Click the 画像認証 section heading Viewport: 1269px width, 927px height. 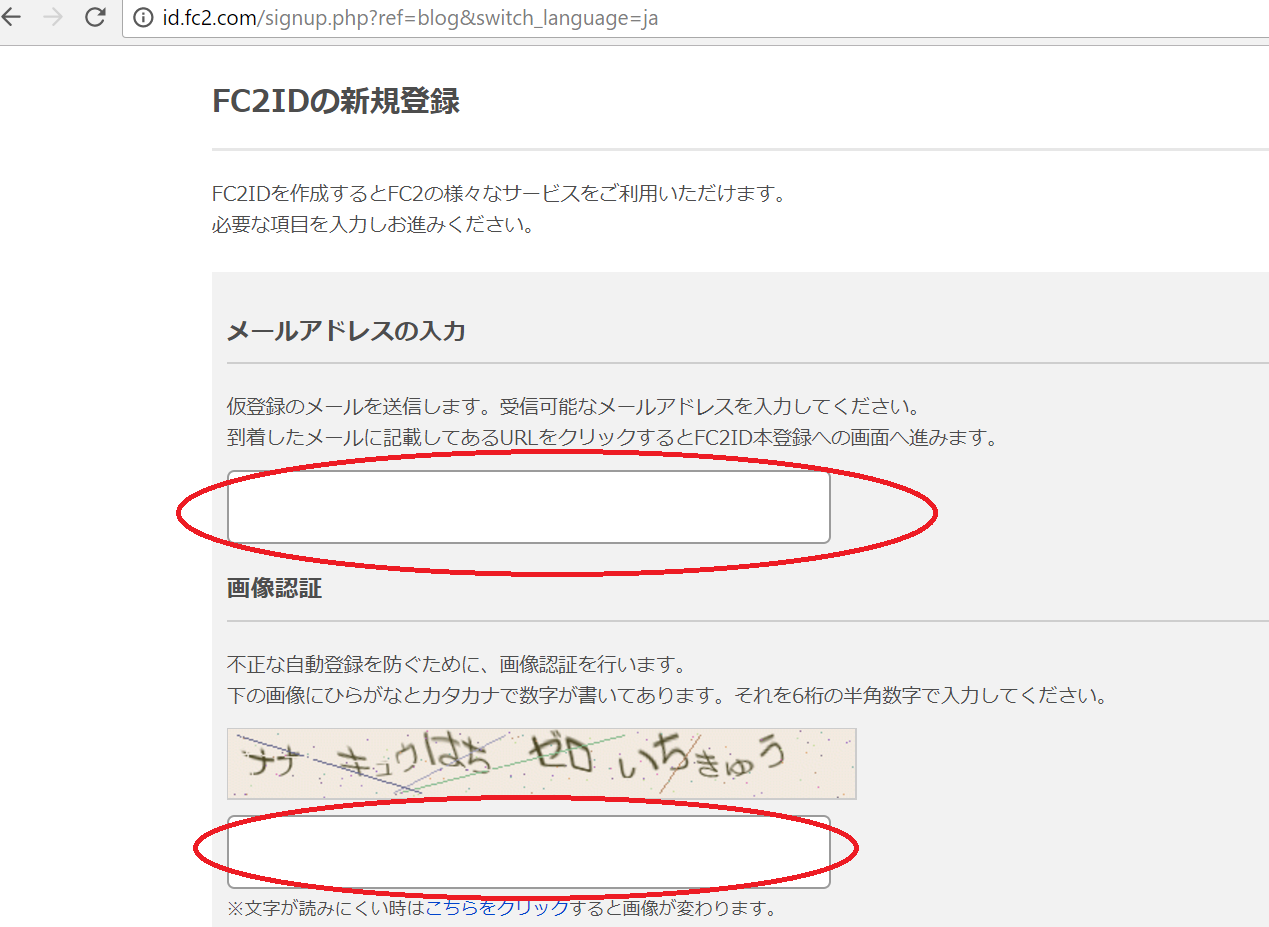(274, 588)
